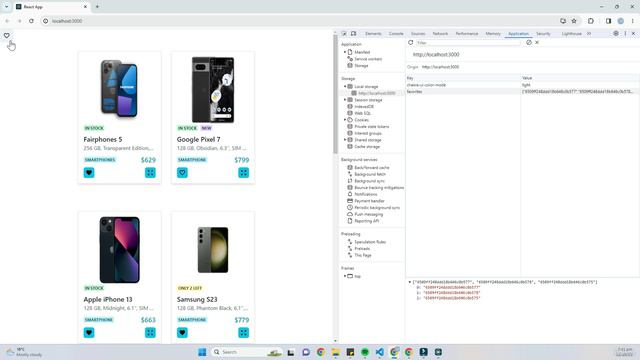Open Chrome tab search dropdown
This screenshot has width=640, height=360.
click(7, 7)
